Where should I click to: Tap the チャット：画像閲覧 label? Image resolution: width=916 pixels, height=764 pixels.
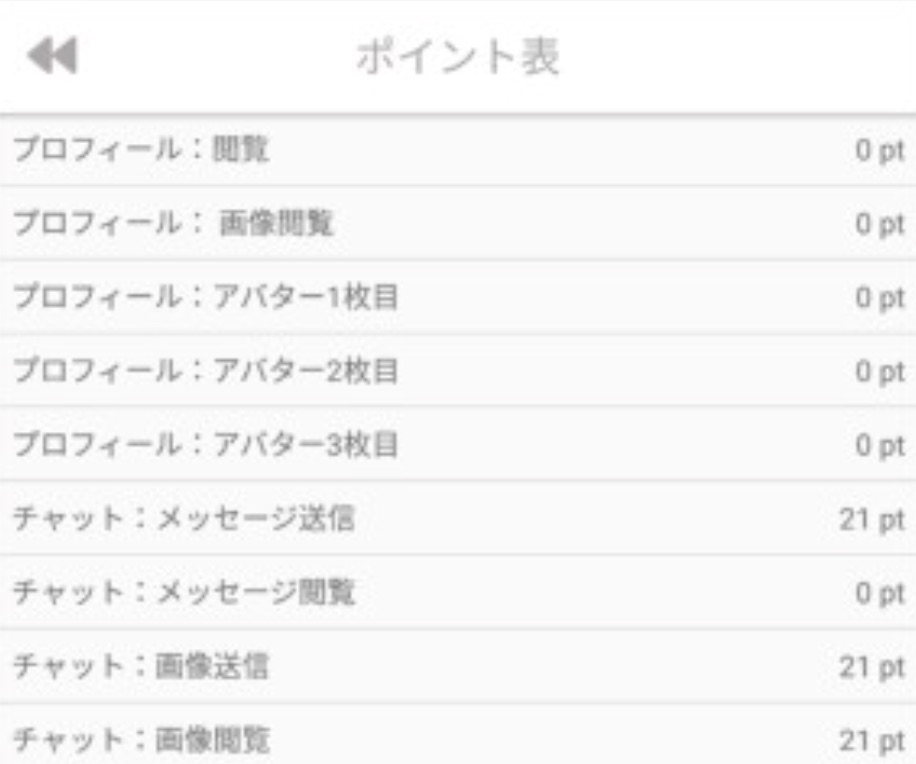140,741
